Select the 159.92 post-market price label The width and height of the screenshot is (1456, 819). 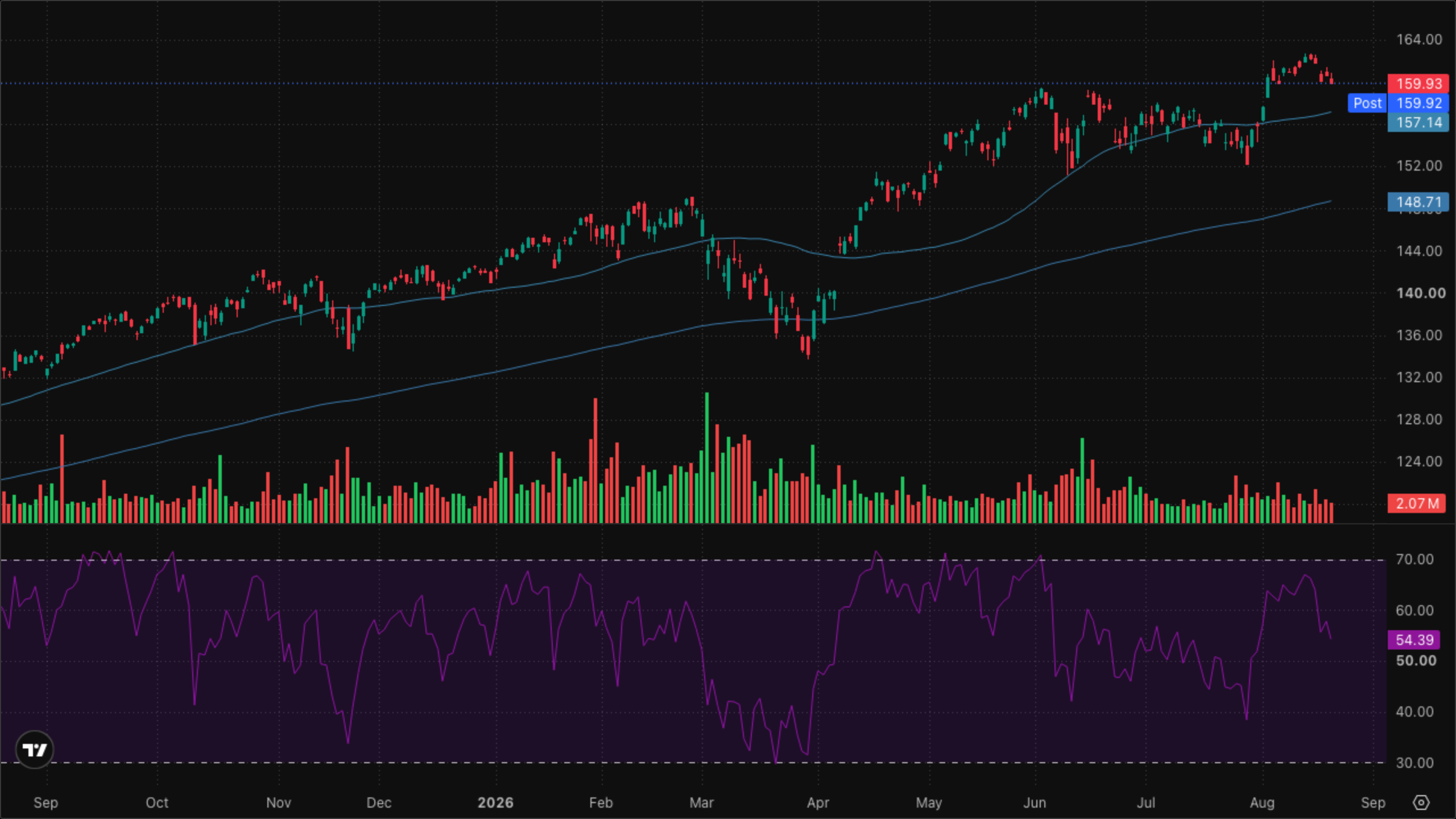click(1418, 103)
